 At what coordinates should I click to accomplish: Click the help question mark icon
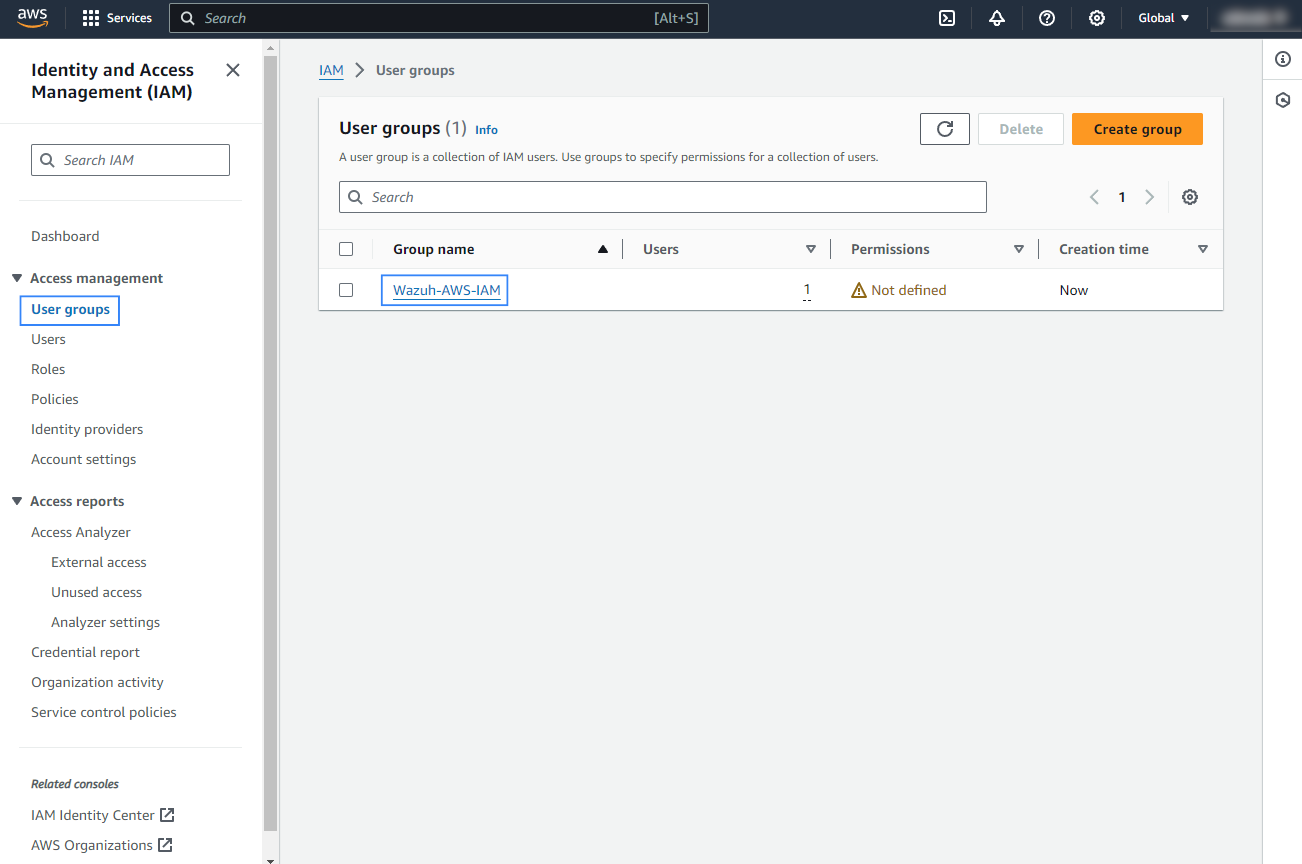coord(1046,18)
